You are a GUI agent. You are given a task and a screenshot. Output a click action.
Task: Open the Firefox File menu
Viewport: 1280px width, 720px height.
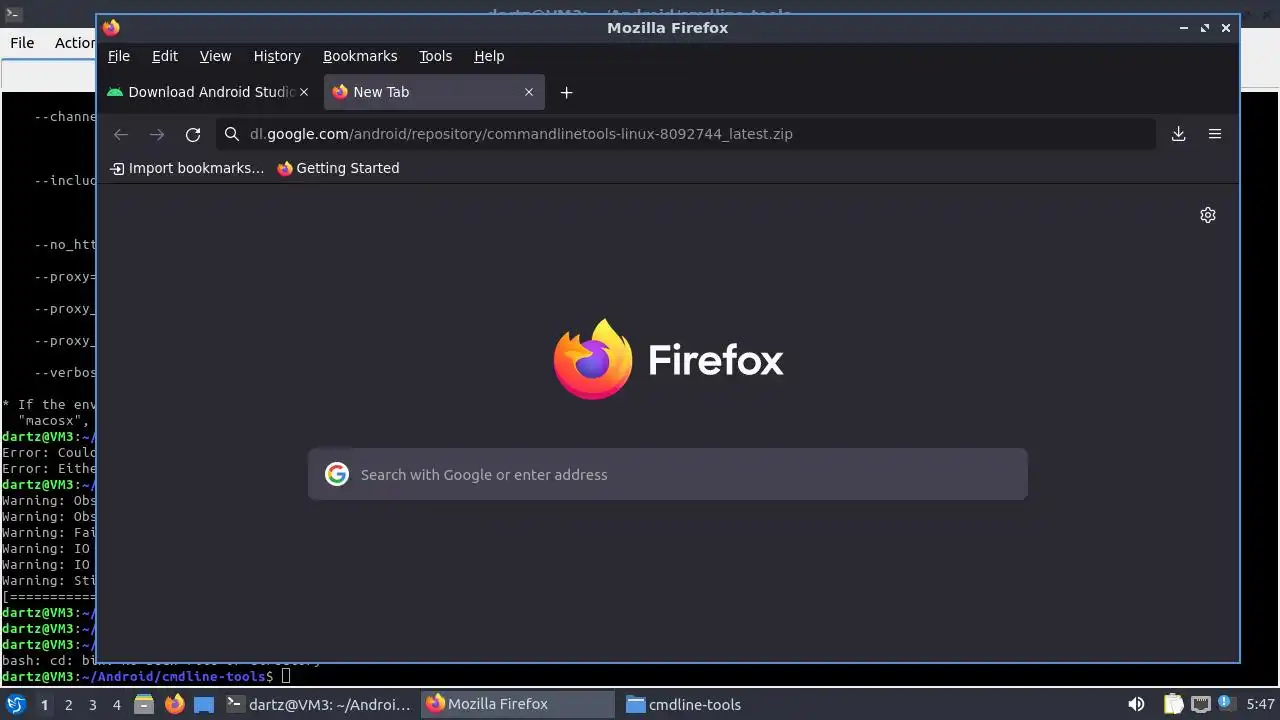[119, 56]
